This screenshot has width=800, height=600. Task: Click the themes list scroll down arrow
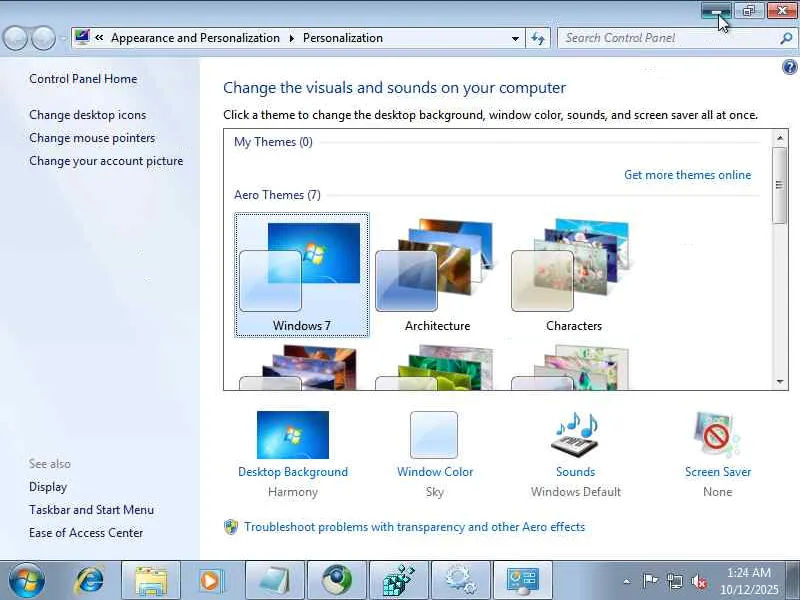point(780,382)
